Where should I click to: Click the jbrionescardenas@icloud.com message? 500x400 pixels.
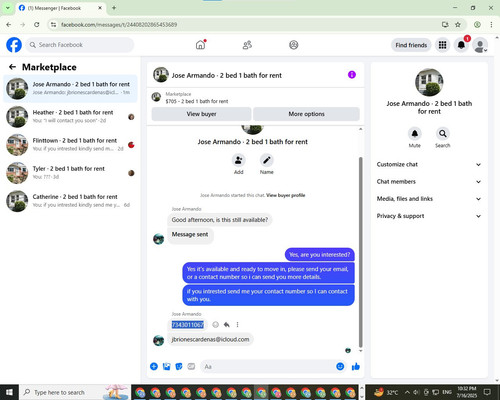click(x=210, y=339)
